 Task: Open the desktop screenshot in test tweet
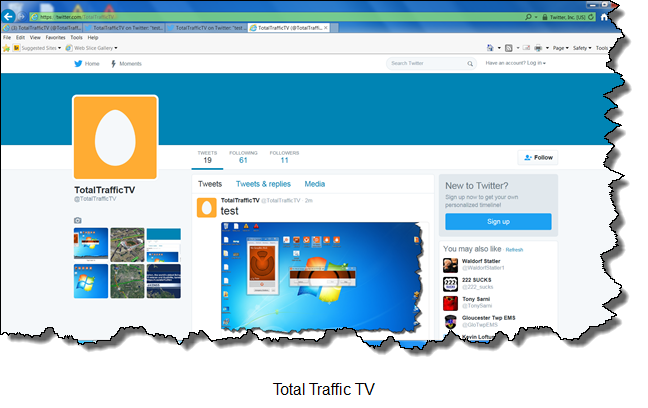click(x=322, y=277)
